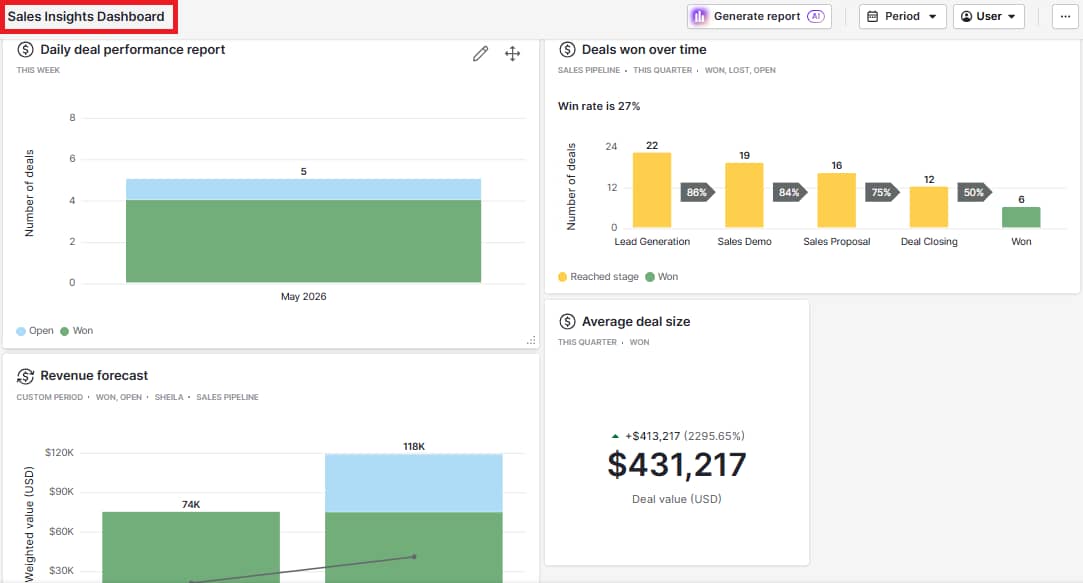Open the three-dot more options menu
Viewport: 1083px width, 583px height.
pos(1065,17)
